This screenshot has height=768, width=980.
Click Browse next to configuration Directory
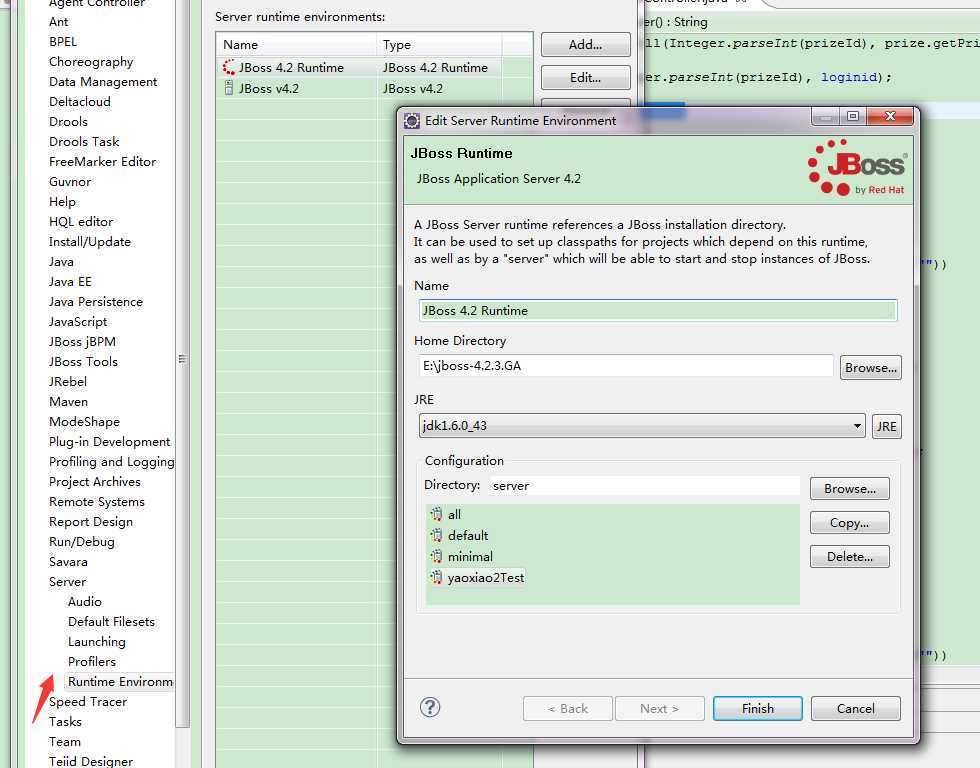point(849,489)
